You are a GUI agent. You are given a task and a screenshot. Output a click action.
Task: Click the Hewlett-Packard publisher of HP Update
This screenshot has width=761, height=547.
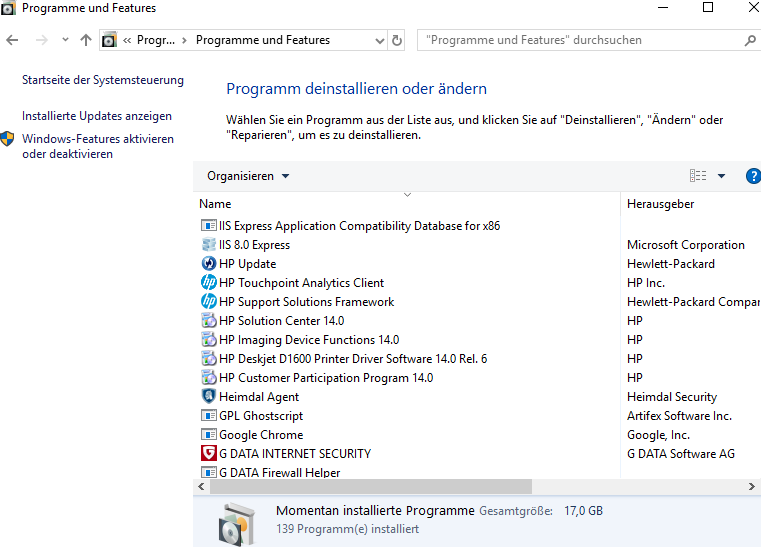click(x=671, y=264)
